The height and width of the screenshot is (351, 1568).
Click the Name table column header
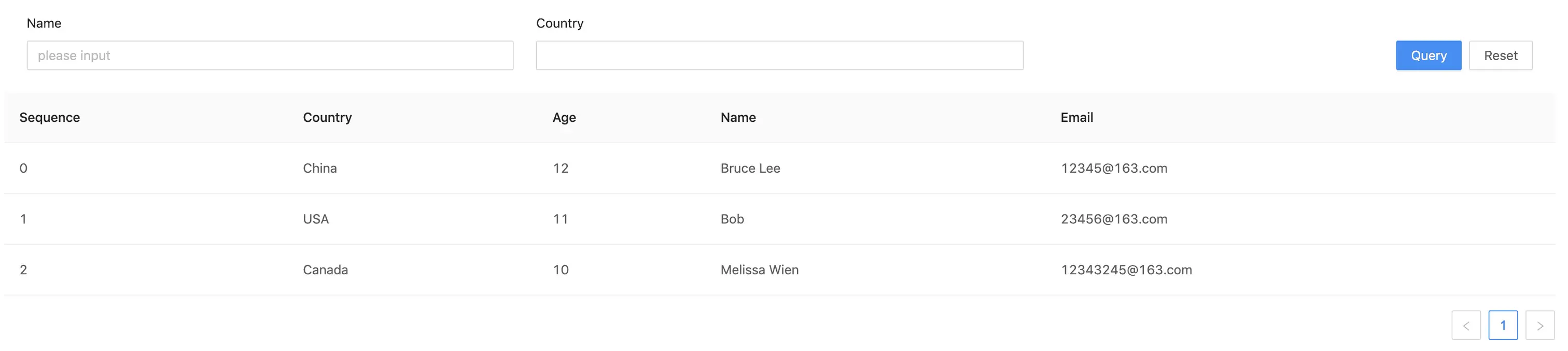pyautogui.click(x=738, y=117)
